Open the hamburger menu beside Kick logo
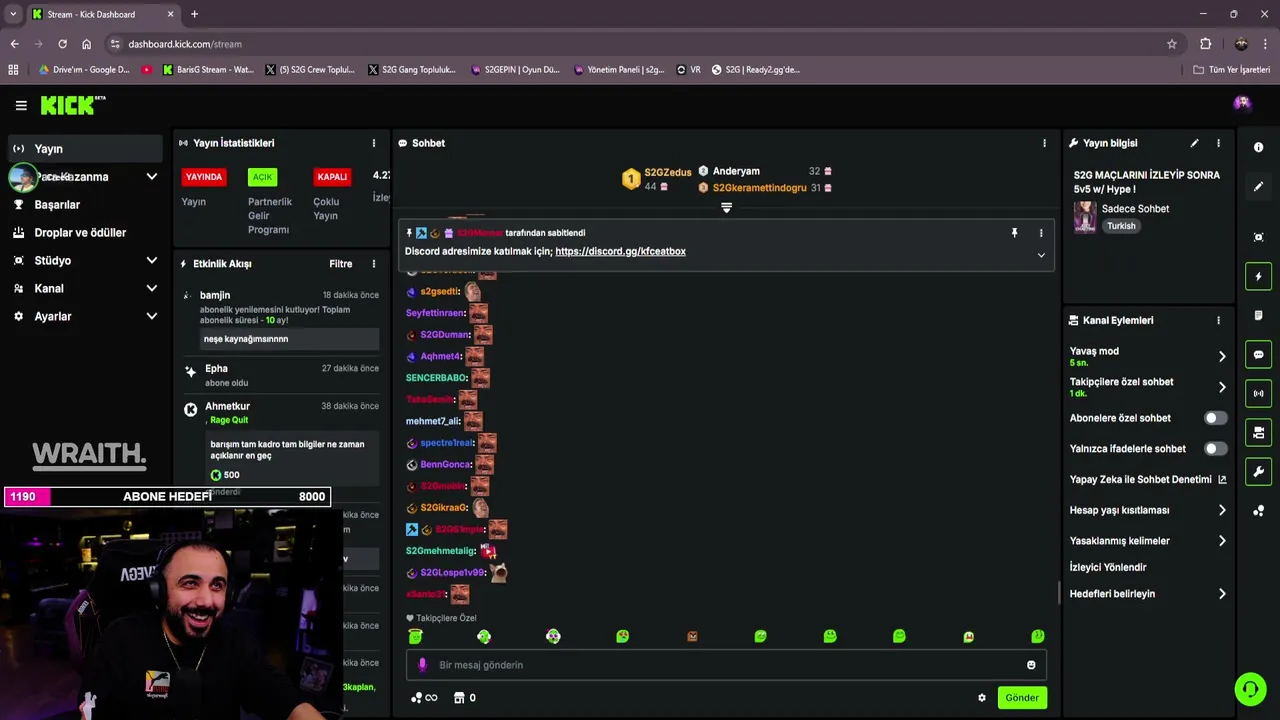Screen dimensions: 1280x720 21,105
